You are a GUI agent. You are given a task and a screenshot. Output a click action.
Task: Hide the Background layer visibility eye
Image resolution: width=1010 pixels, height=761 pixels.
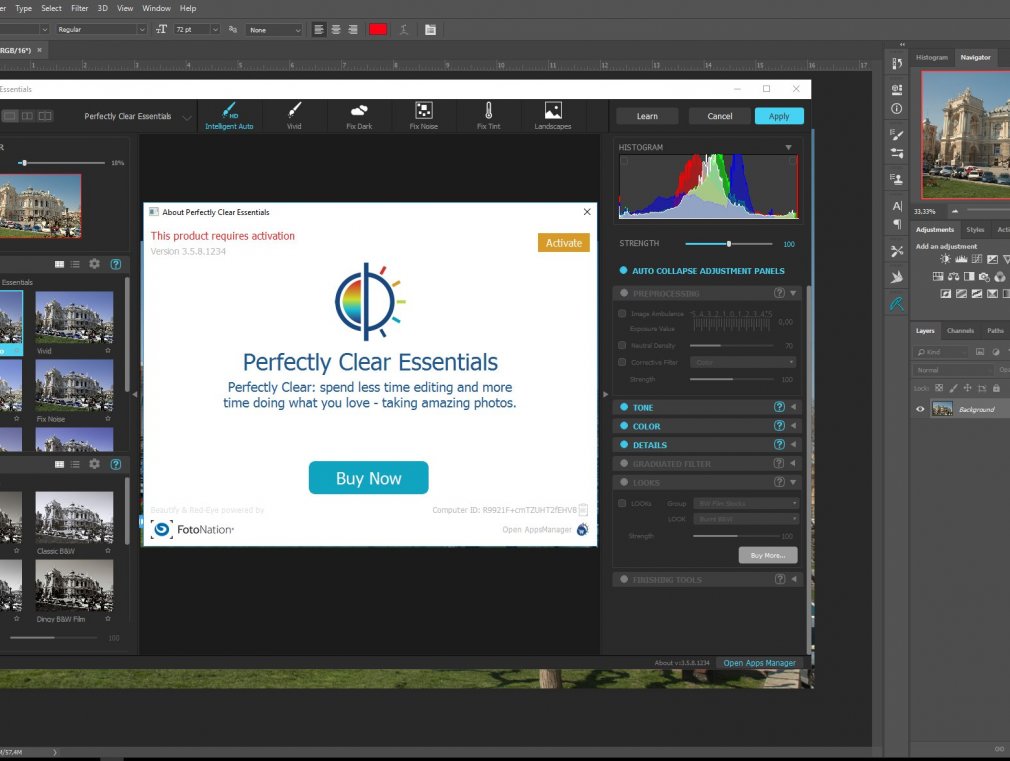pos(920,409)
